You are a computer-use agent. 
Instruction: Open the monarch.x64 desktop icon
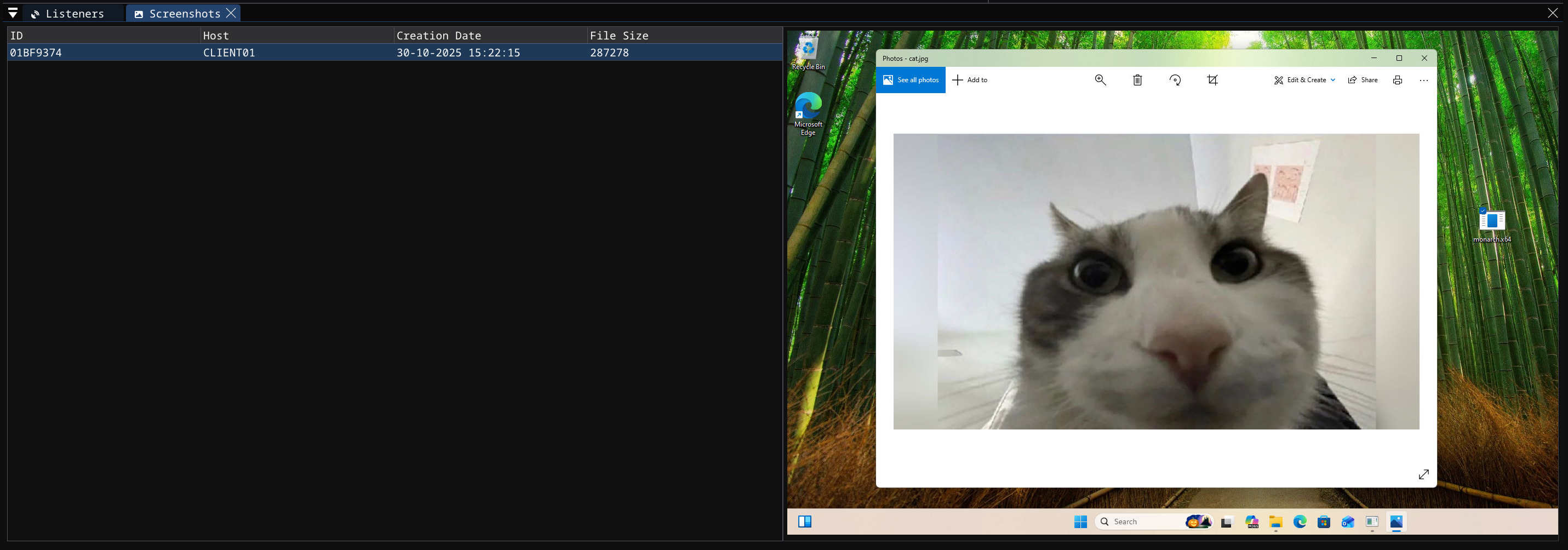pos(1491,220)
